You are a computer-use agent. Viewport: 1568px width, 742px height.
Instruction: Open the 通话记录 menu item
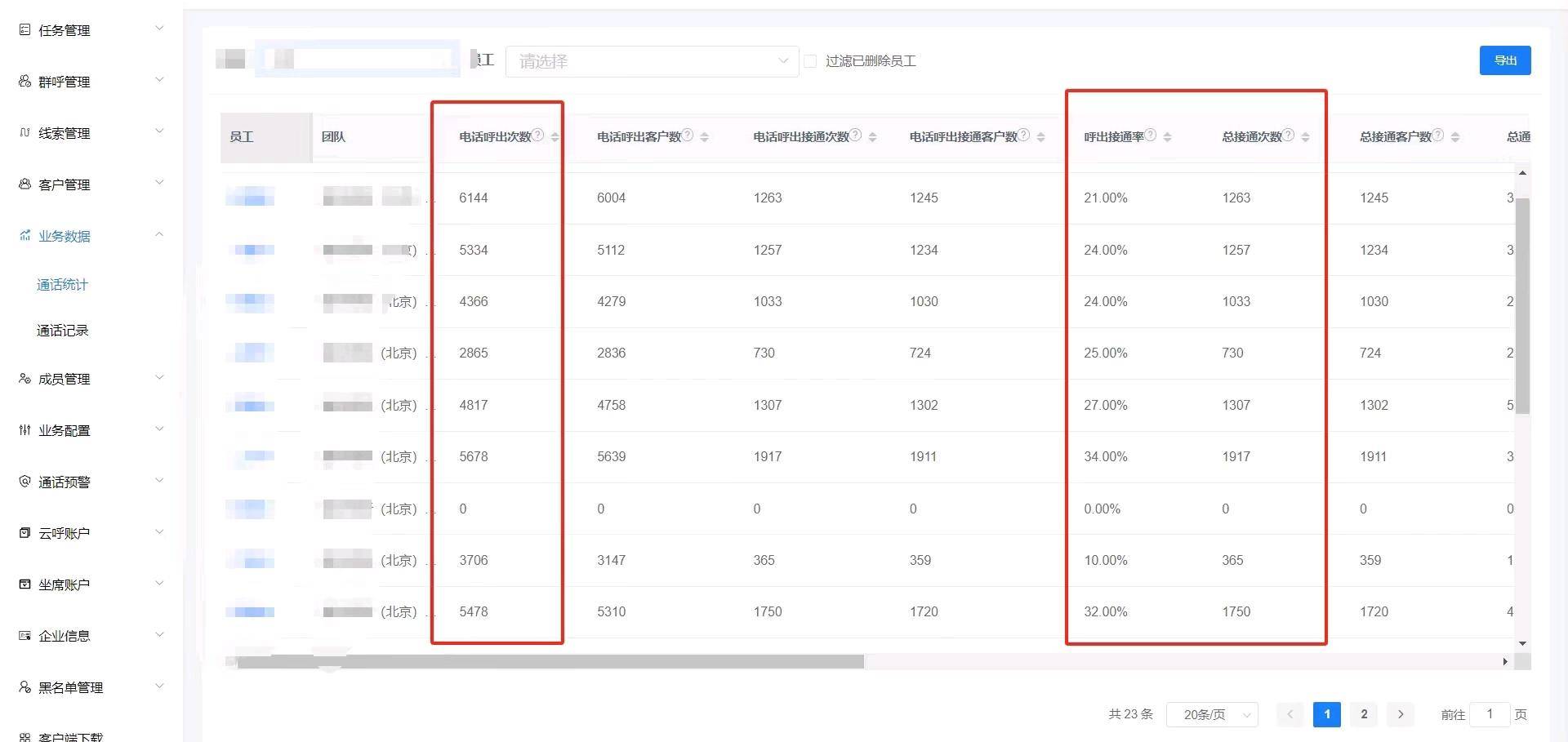click(63, 331)
